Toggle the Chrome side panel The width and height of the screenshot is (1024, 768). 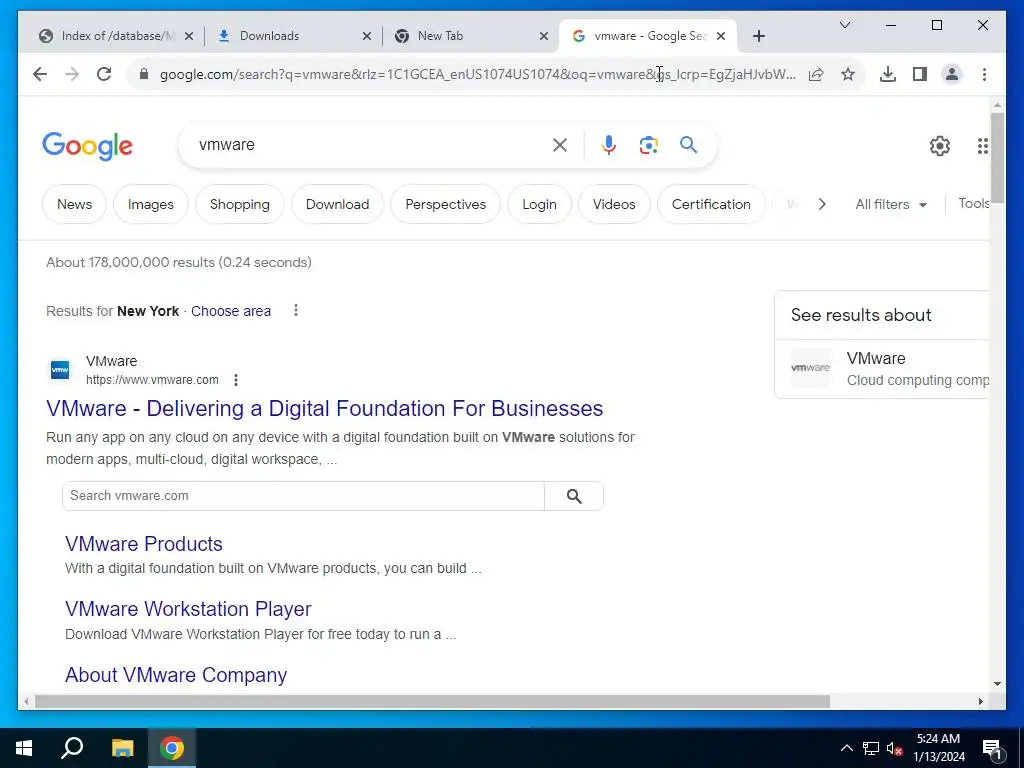pos(920,74)
